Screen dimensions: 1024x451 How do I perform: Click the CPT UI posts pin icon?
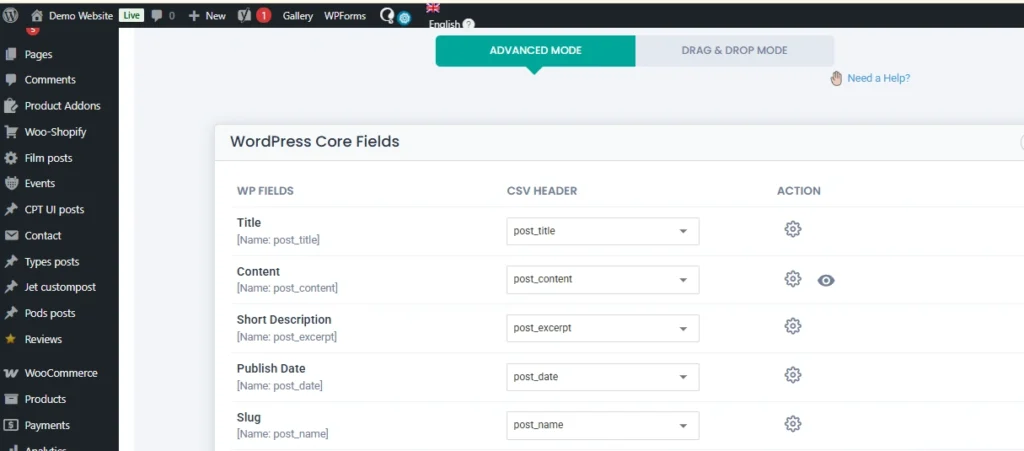point(10,210)
